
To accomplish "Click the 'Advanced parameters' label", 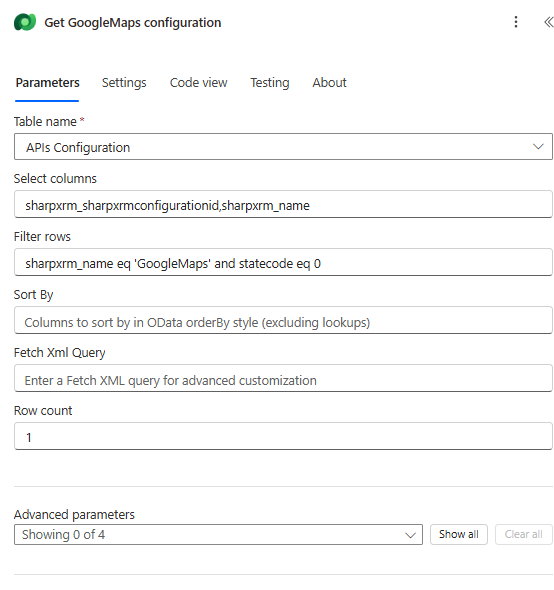I will click(74, 514).
